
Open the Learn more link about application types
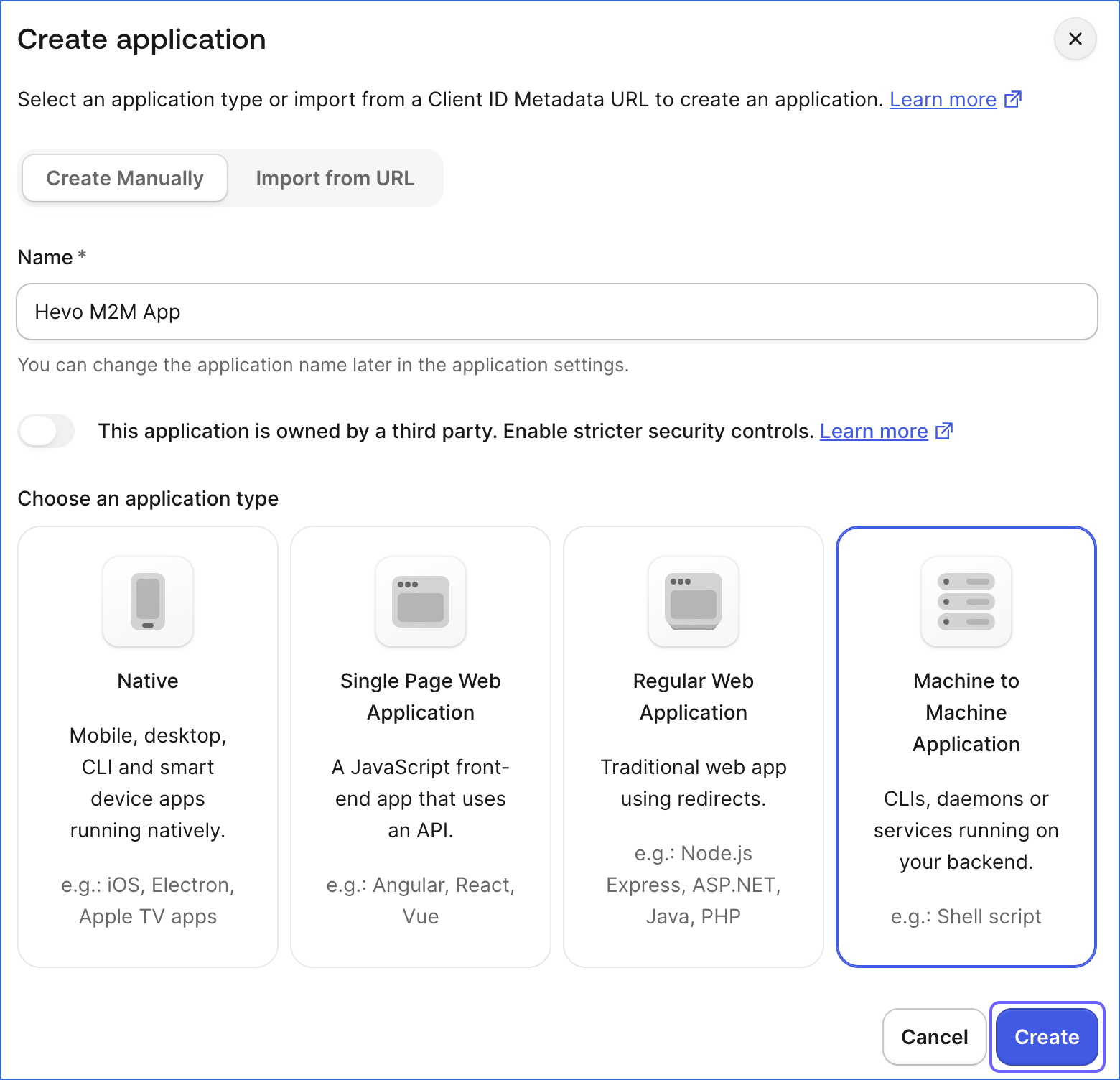(943, 99)
